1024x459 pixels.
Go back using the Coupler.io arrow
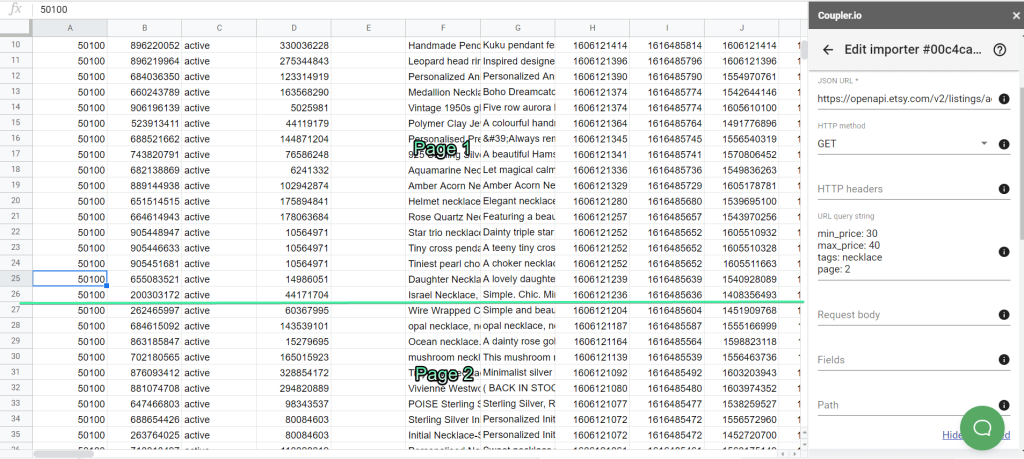pyautogui.click(x=828, y=50)
